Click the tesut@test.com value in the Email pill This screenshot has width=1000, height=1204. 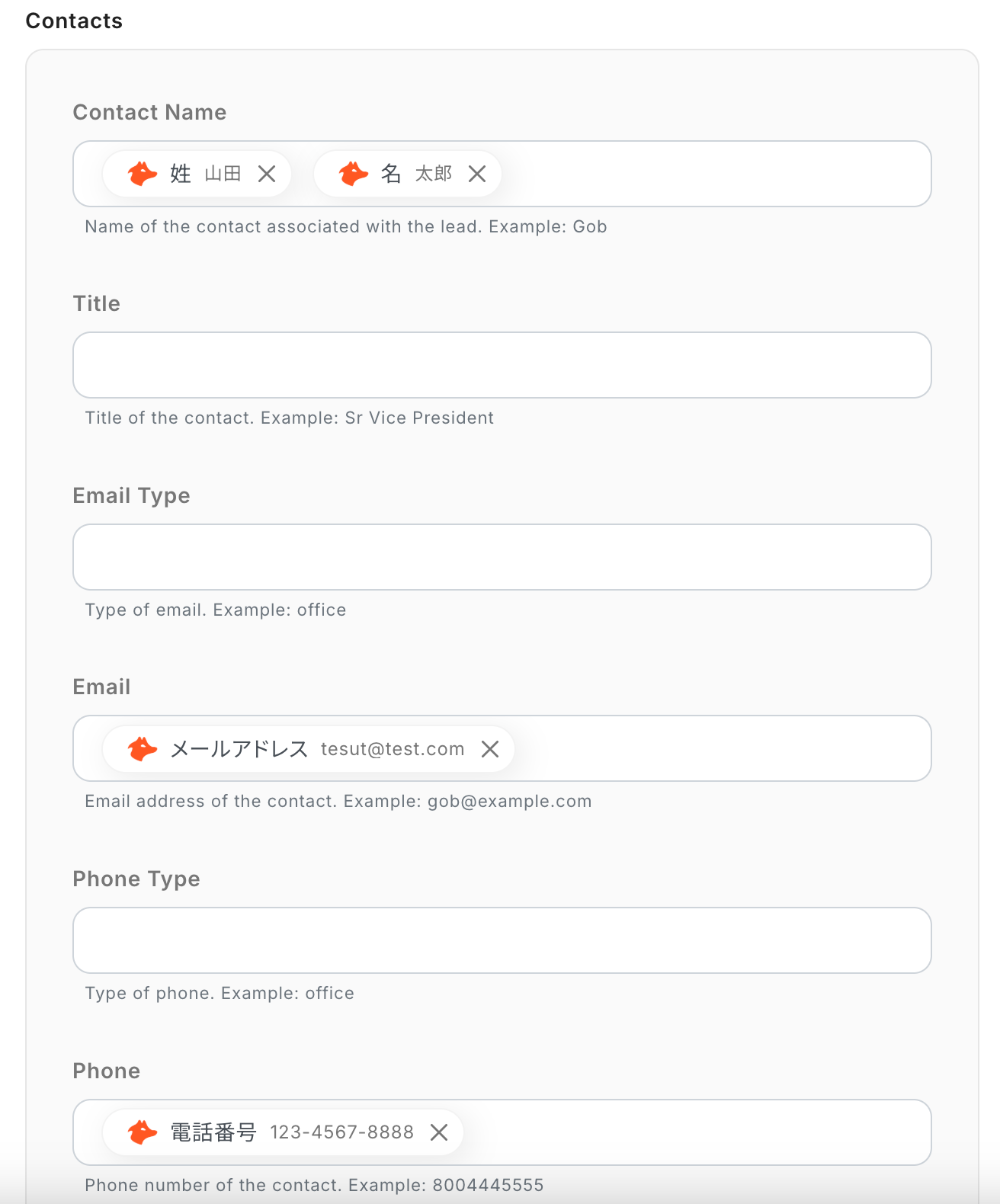coord(393,749)
